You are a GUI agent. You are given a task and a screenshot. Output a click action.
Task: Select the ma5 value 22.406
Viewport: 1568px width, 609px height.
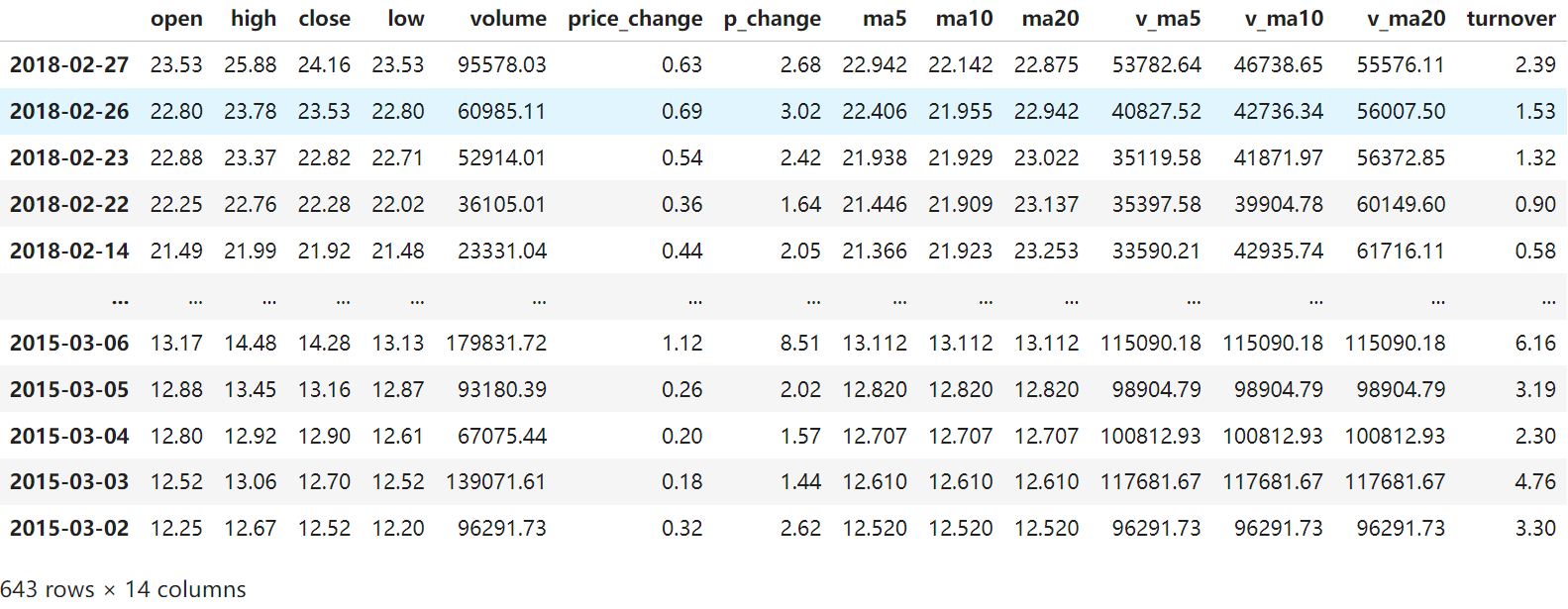pyautogui.click(x=875, y=112)
